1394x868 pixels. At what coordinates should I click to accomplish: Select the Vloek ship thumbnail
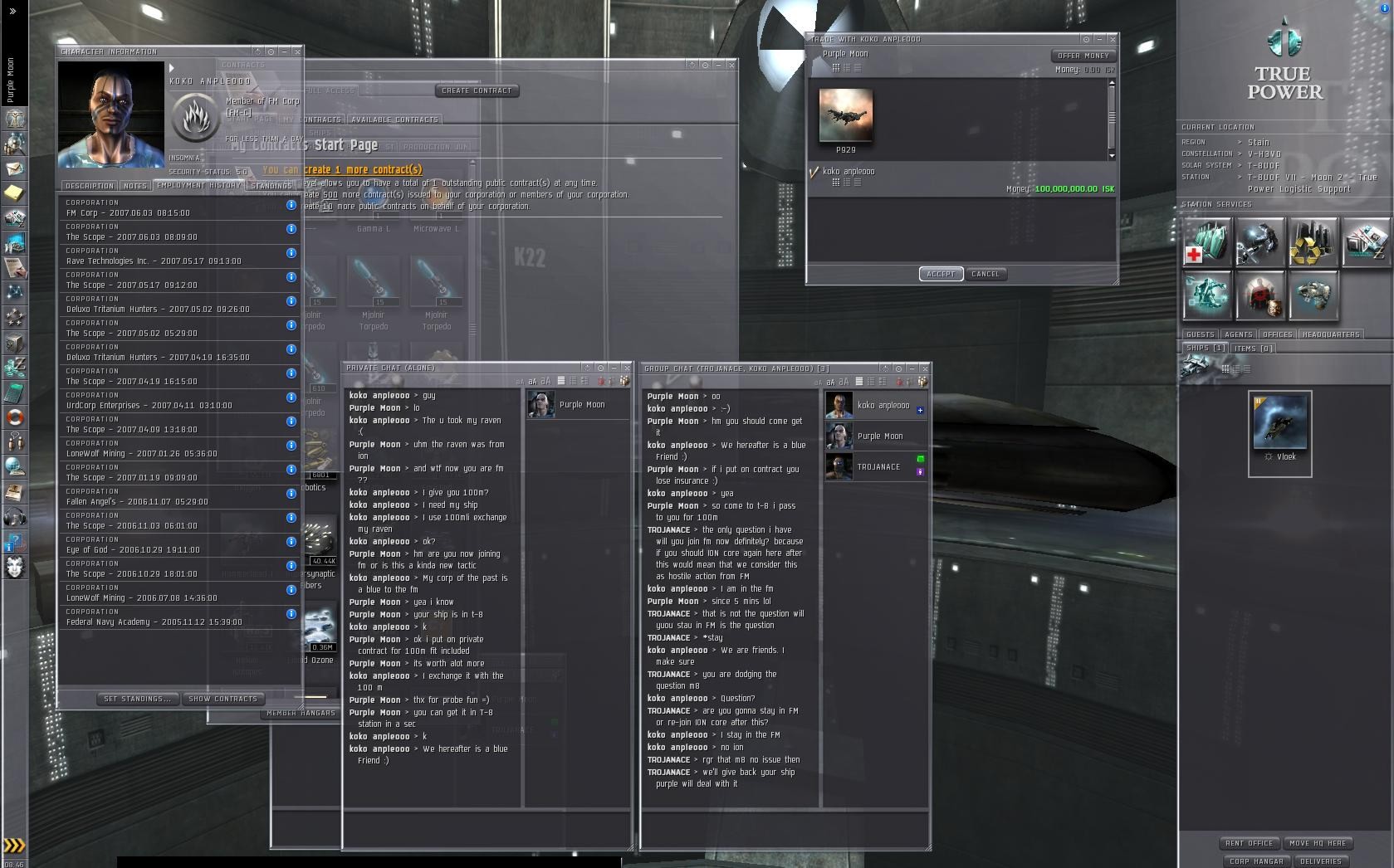[1279, 423]
